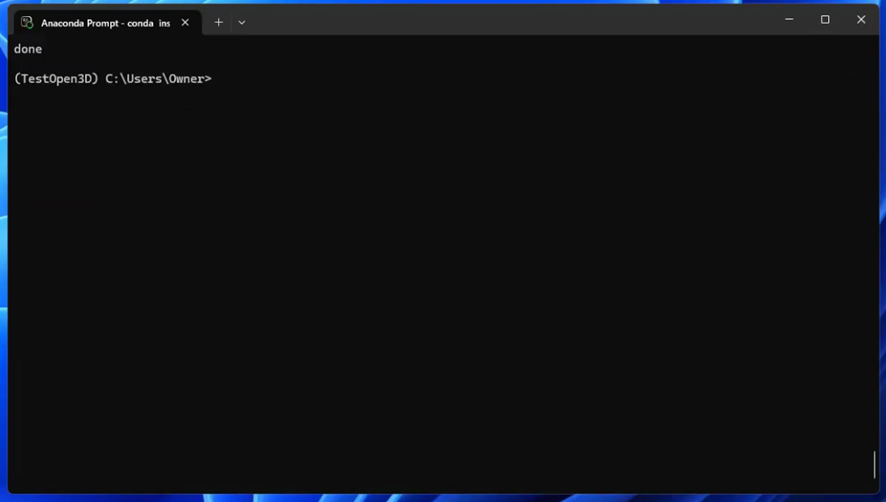The width and height of the screenshot is (886, 502).
Task: Open a new terminal tab
Action: pyautogui.click(x=219, y=23)
